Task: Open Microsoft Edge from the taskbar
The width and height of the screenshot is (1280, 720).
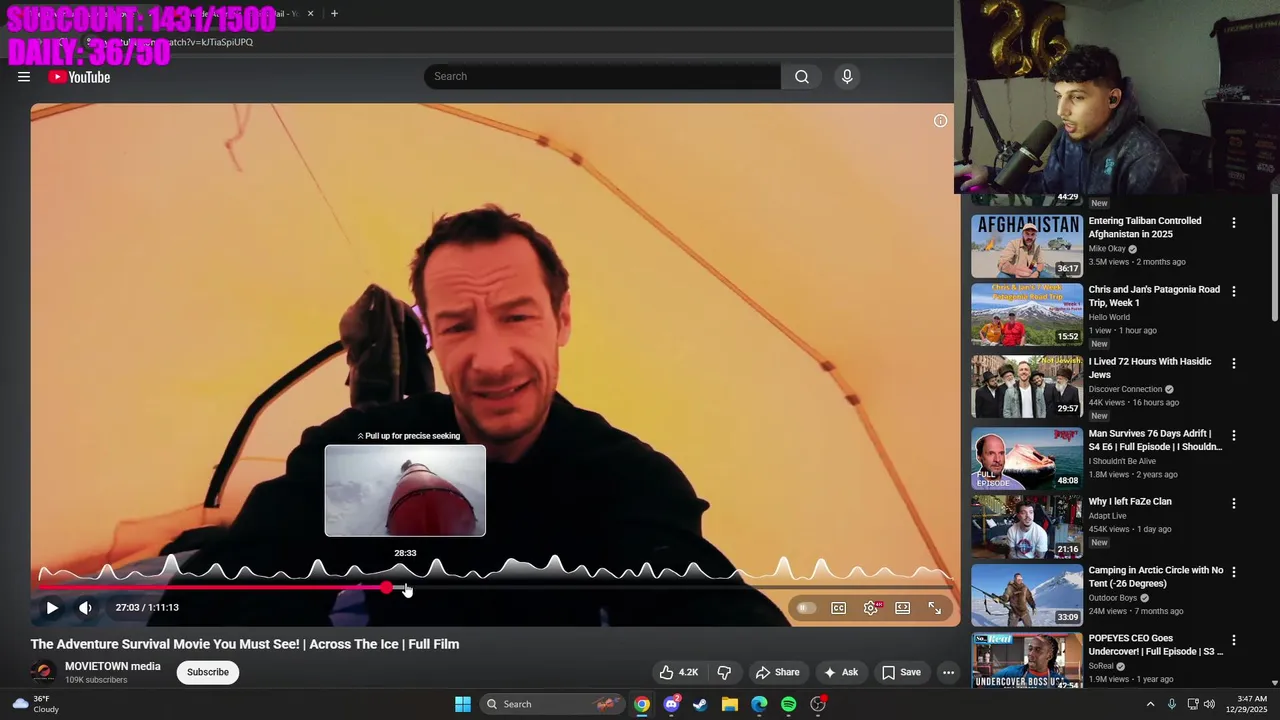Action: click(759, 704)
